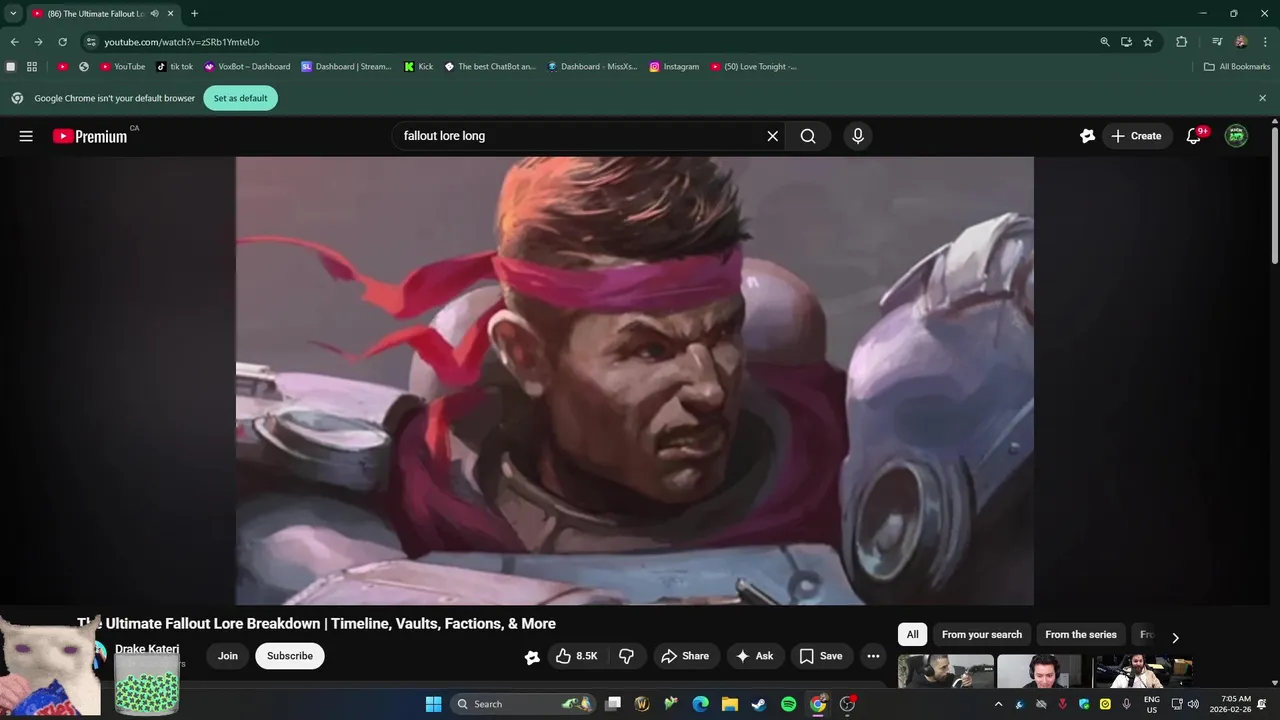Go forward in browser history
This screenshot has height=720, width=1280.
[x=38, y=42]
